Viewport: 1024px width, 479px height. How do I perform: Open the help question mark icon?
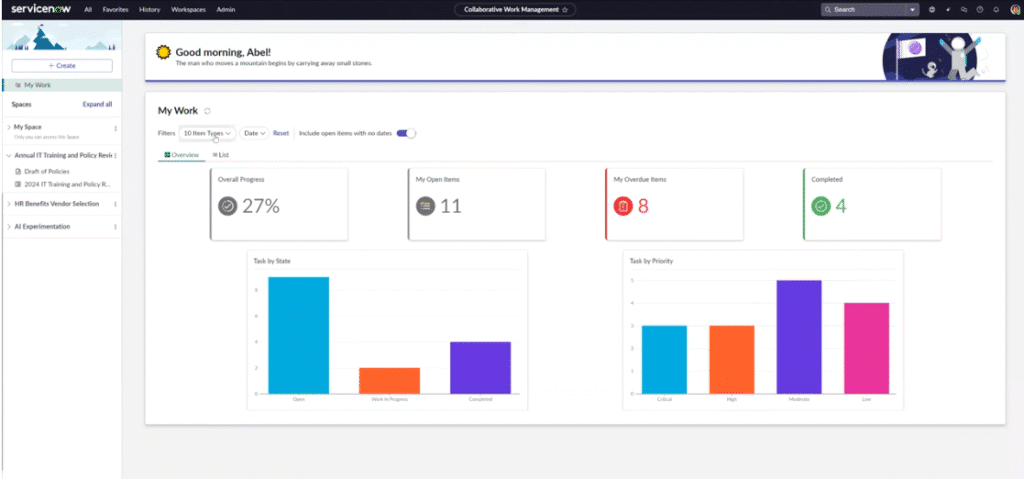point(980,9)
